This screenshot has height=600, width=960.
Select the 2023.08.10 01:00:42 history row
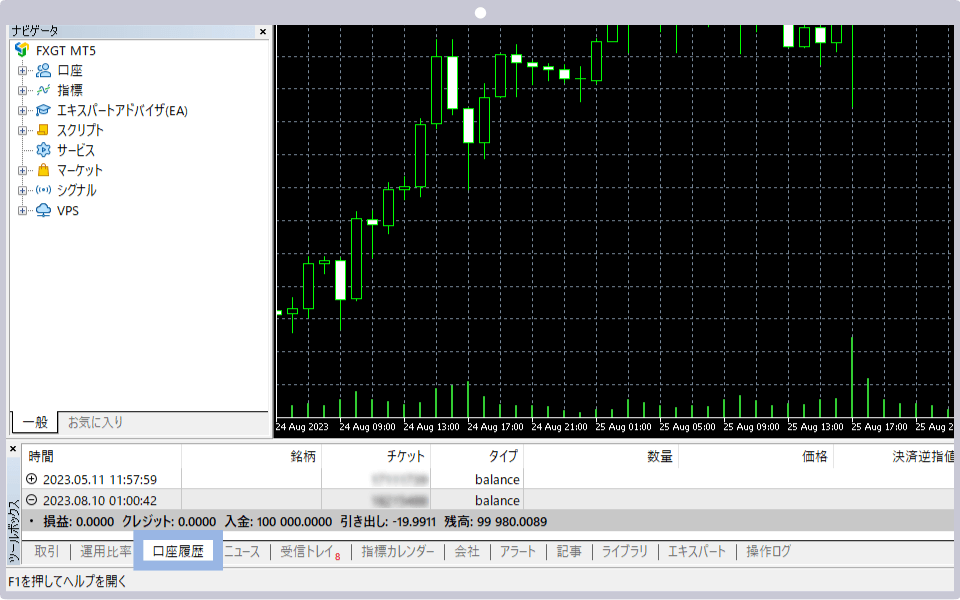488,500
